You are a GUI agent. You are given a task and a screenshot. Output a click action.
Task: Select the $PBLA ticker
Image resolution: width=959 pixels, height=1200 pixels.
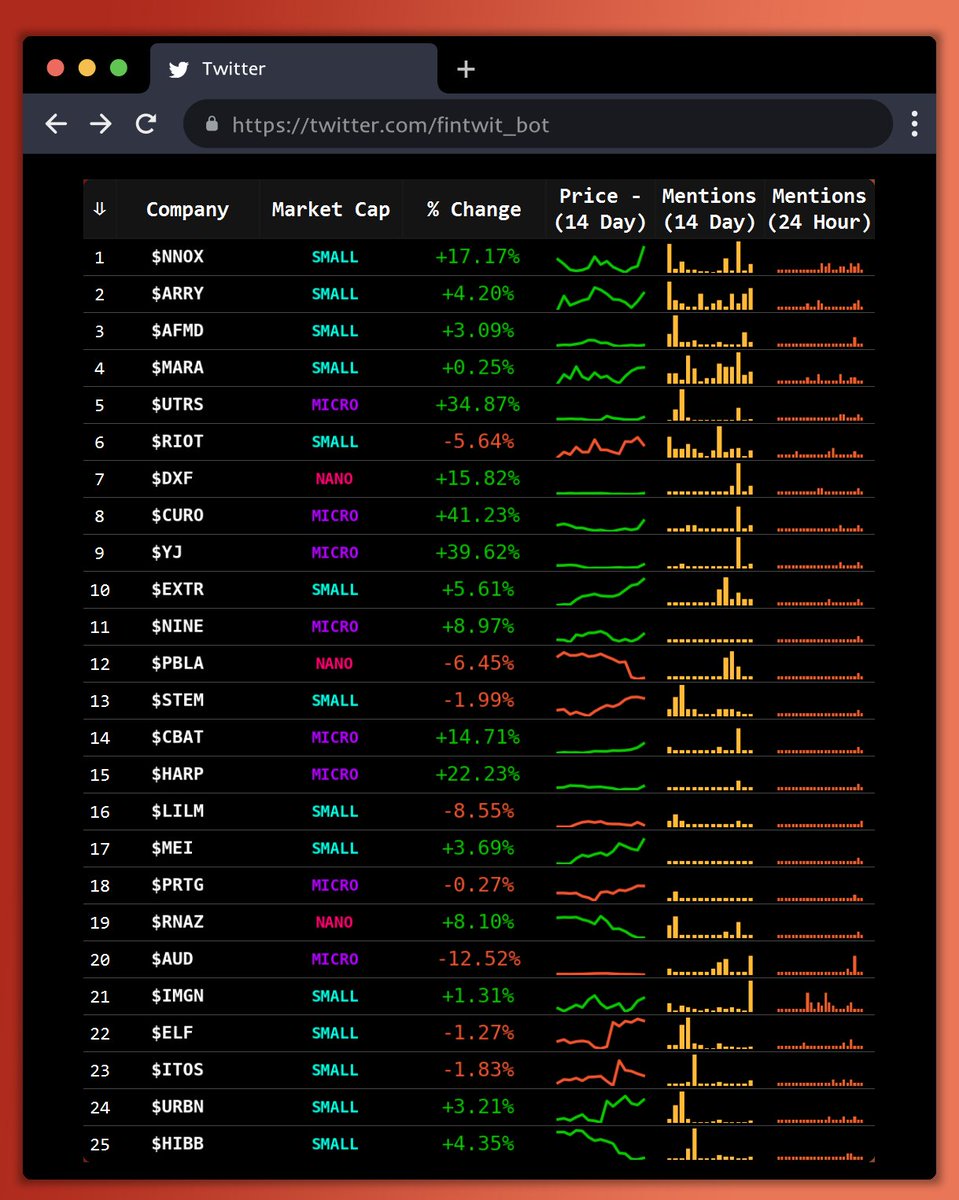[178, 664]
